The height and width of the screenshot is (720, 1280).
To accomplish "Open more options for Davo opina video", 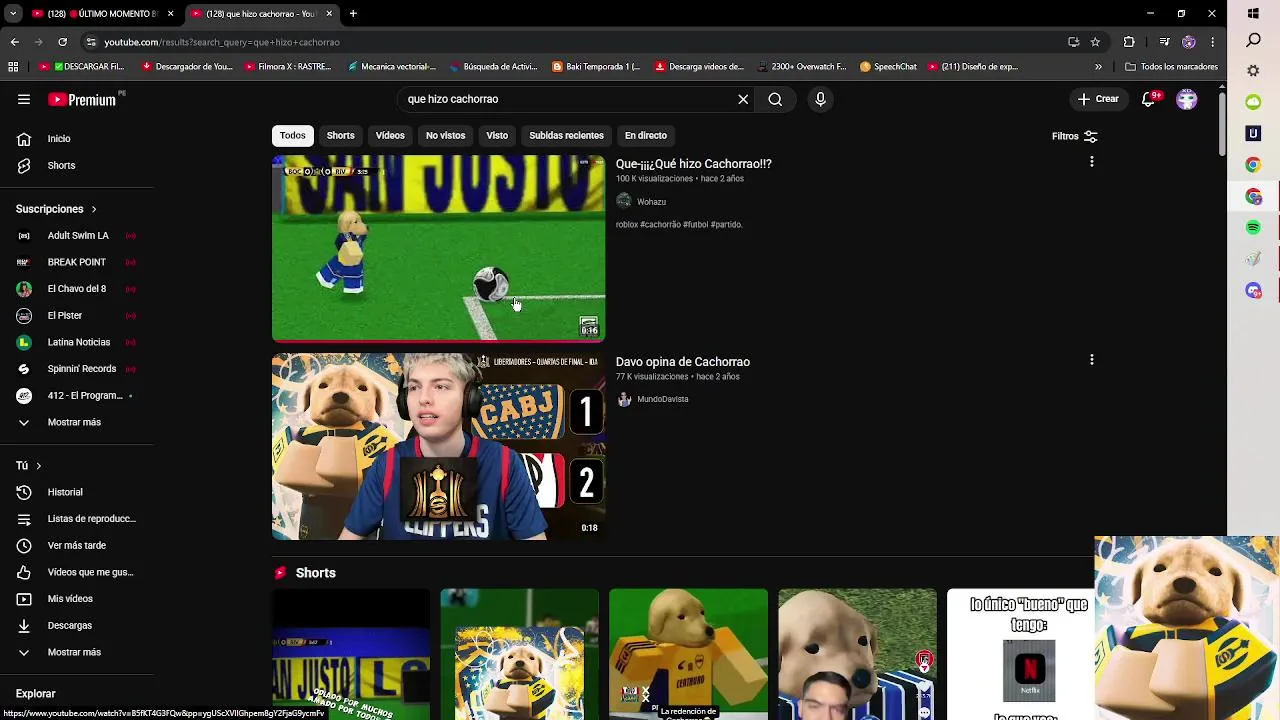I will [x=1092, y=360].
